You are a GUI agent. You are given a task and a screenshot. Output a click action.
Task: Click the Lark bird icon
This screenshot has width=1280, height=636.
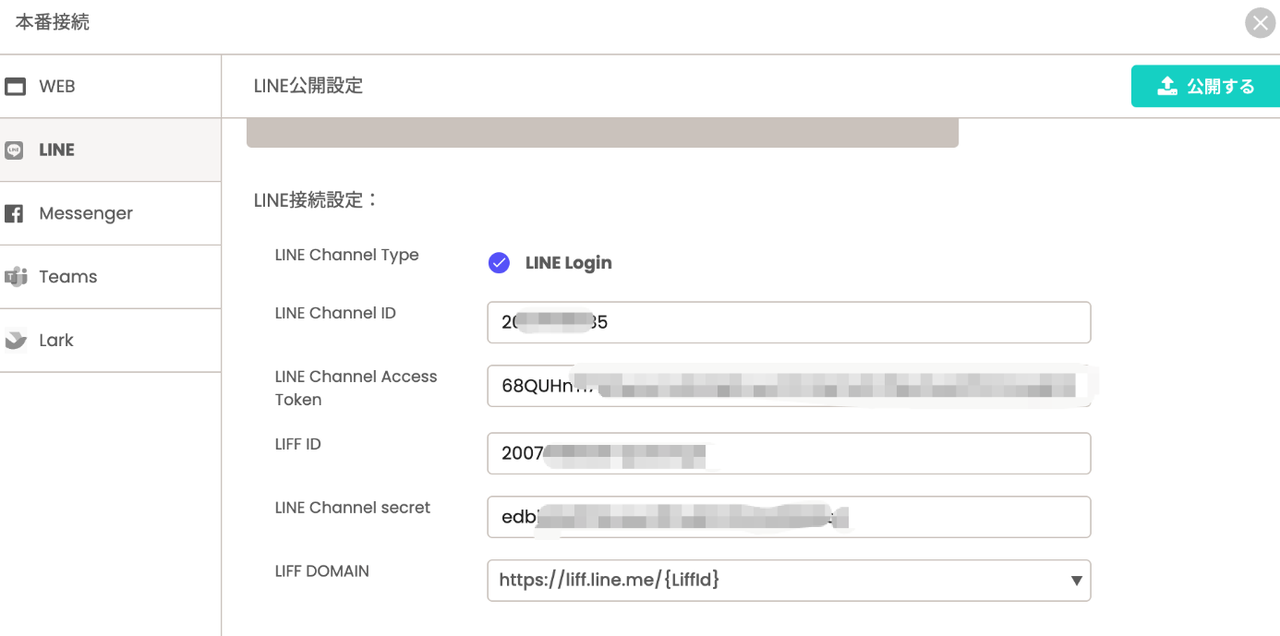tap(15, 341)
